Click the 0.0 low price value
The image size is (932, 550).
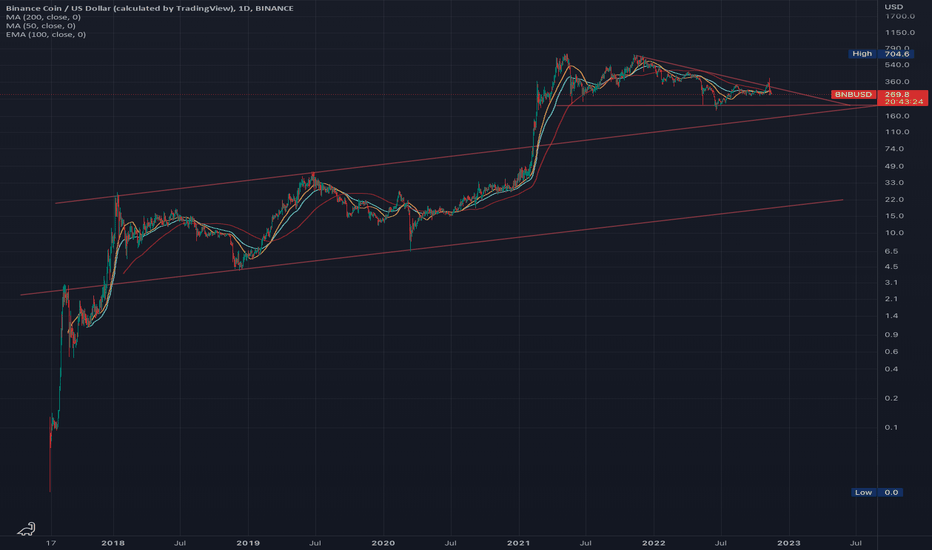click(x=891, y=492)
